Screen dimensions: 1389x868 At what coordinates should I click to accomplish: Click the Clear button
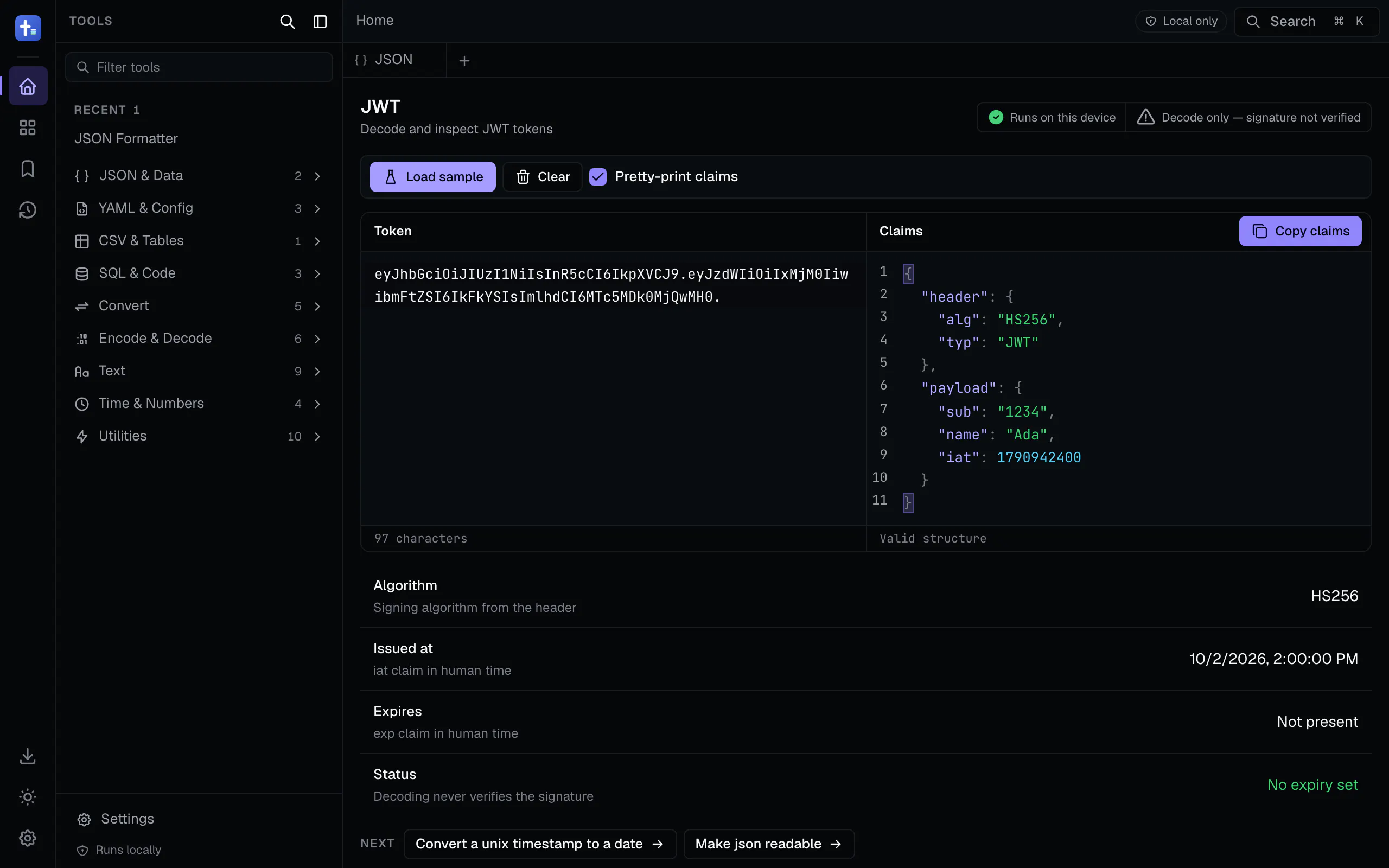(543, 177)
